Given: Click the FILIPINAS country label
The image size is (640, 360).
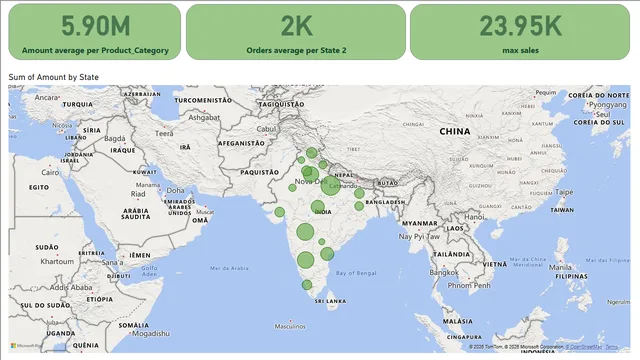Looking at the screenshot, I should [x=571, y=276].
